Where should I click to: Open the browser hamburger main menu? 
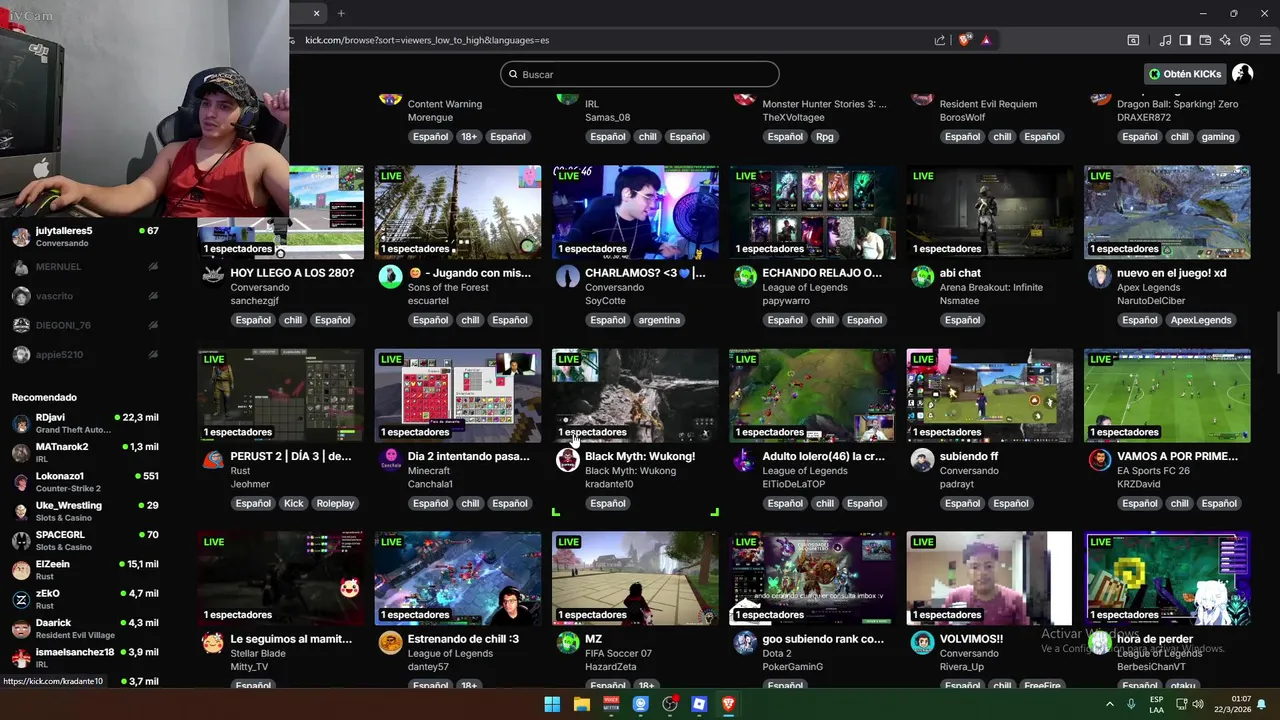coord(1266,40)
